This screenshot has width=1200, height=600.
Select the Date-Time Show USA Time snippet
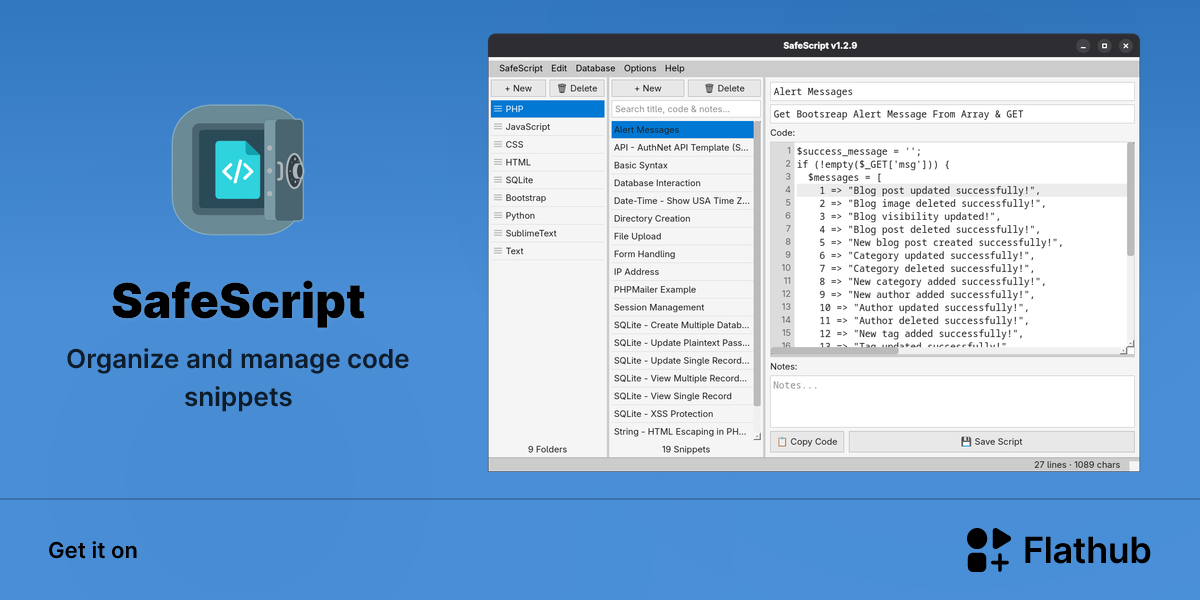click(682, 201)
